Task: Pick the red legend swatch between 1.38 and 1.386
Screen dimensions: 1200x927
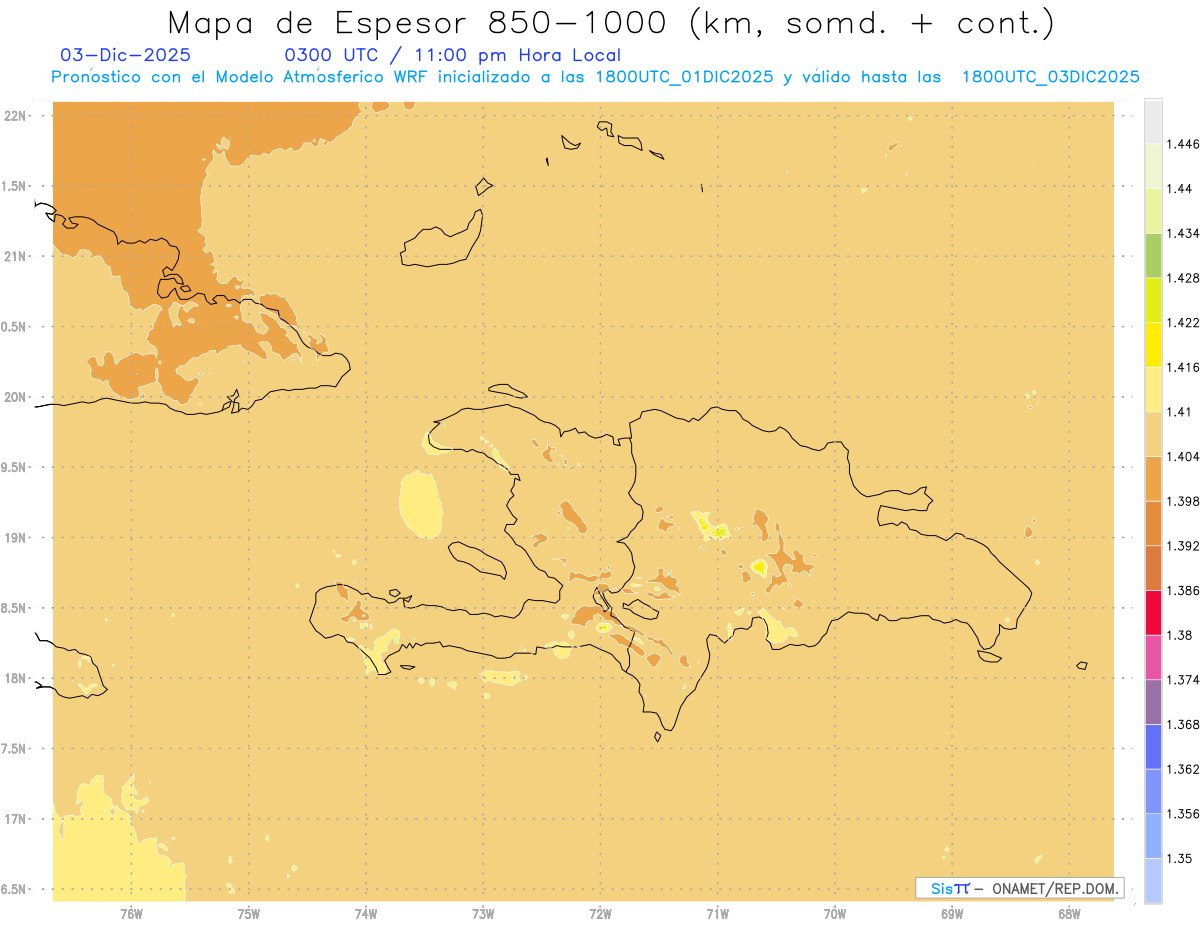Action: 1153,613
